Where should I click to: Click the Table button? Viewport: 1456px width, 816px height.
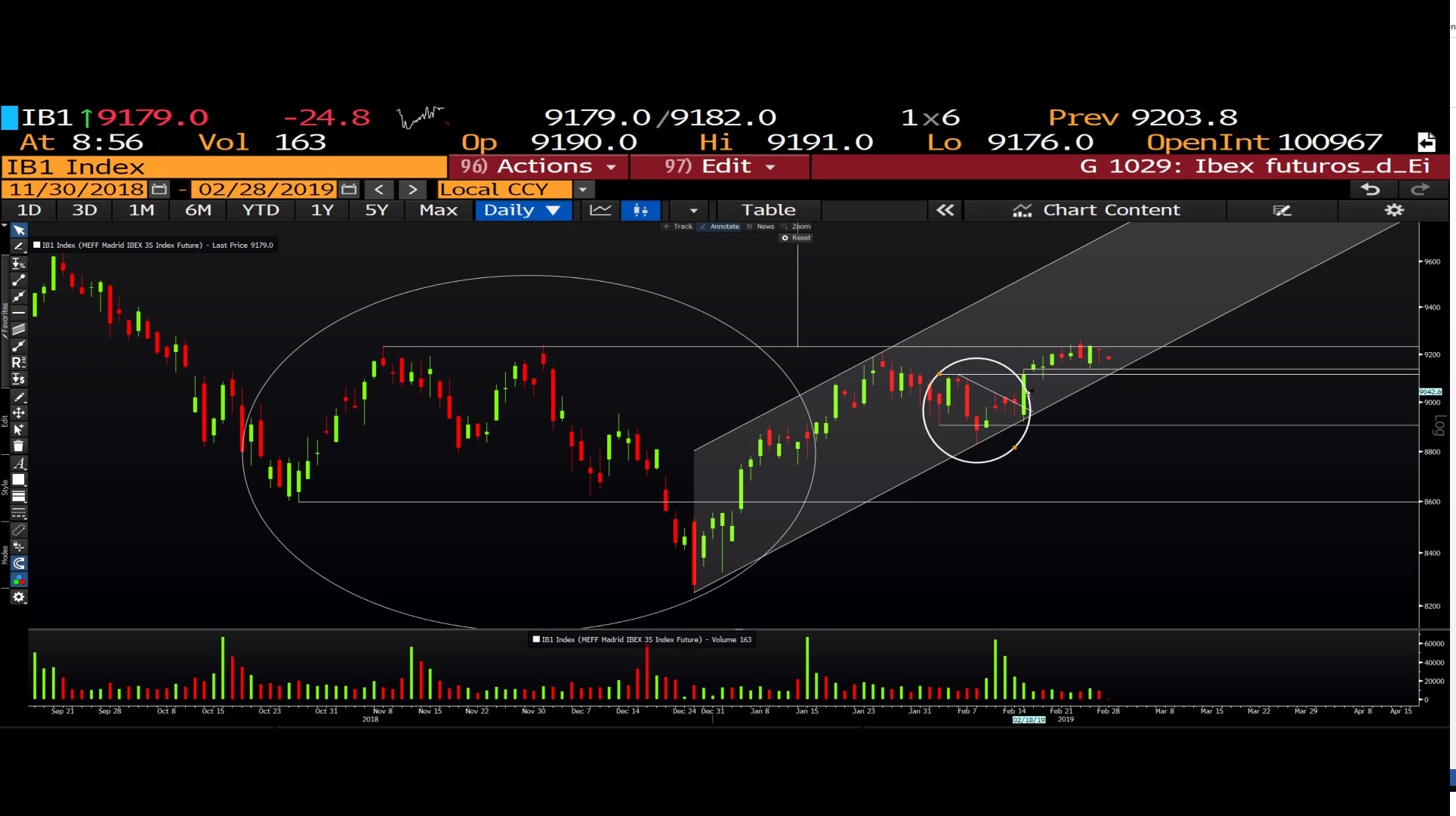(768, 210)
